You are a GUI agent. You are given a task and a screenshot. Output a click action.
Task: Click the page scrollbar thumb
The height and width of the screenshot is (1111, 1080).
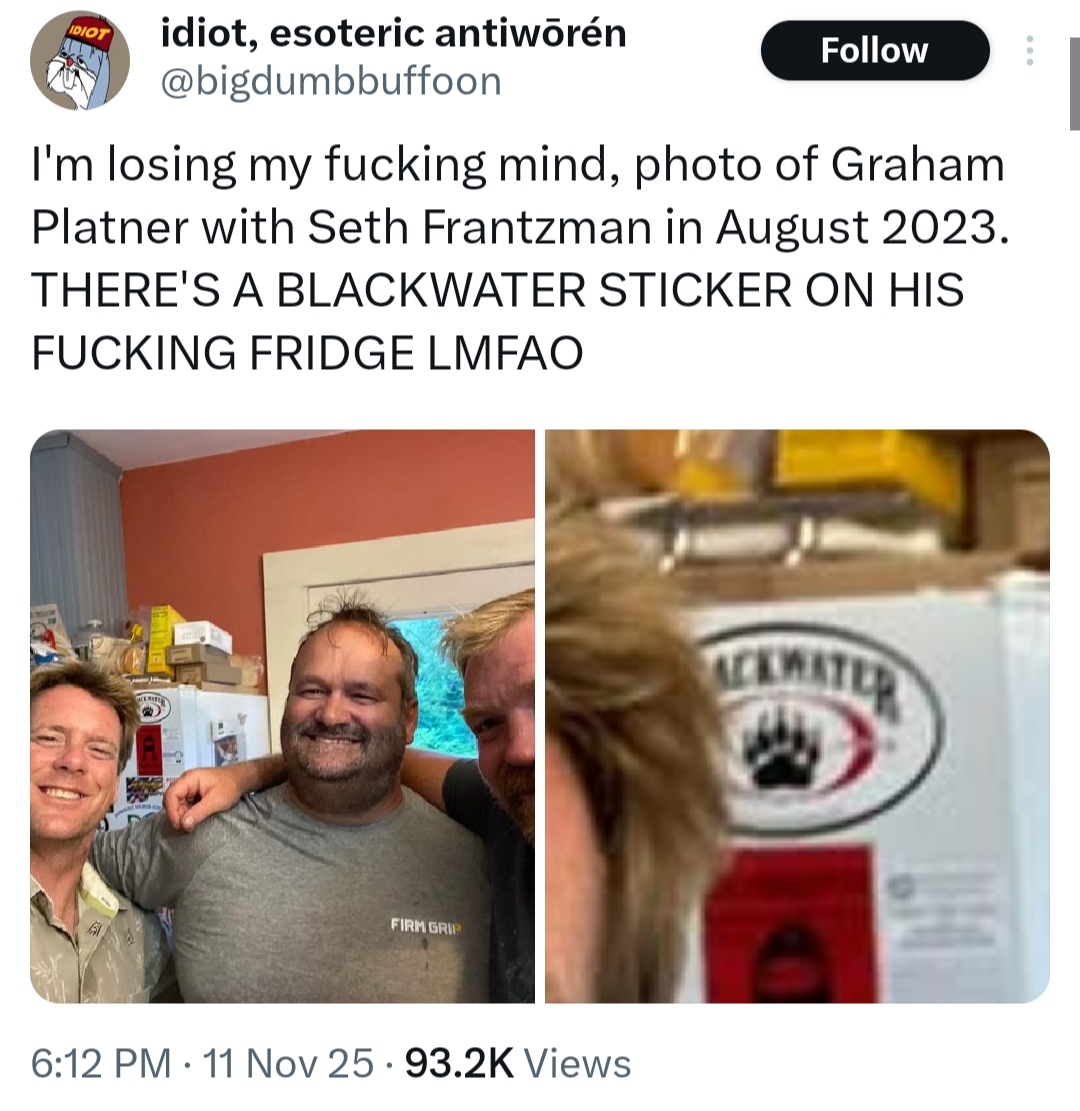(x=1074, y=84)
